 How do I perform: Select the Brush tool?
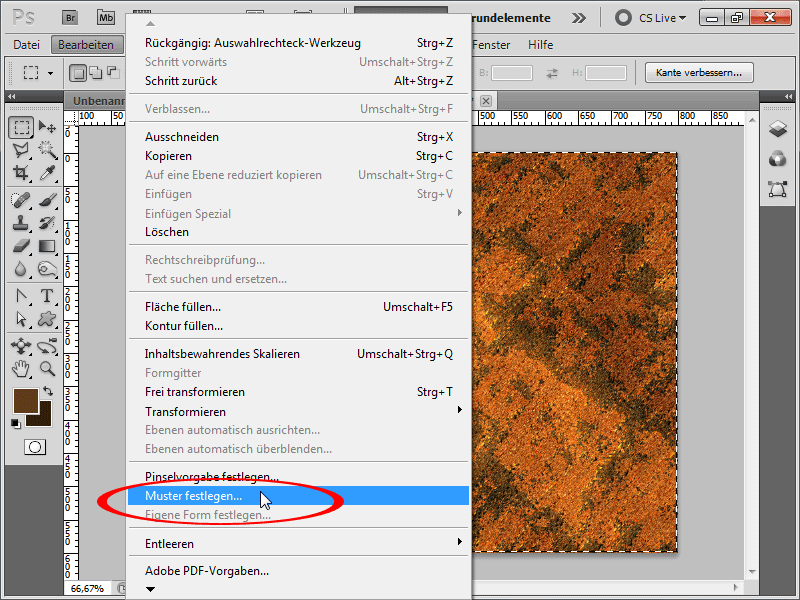(47, 200)
